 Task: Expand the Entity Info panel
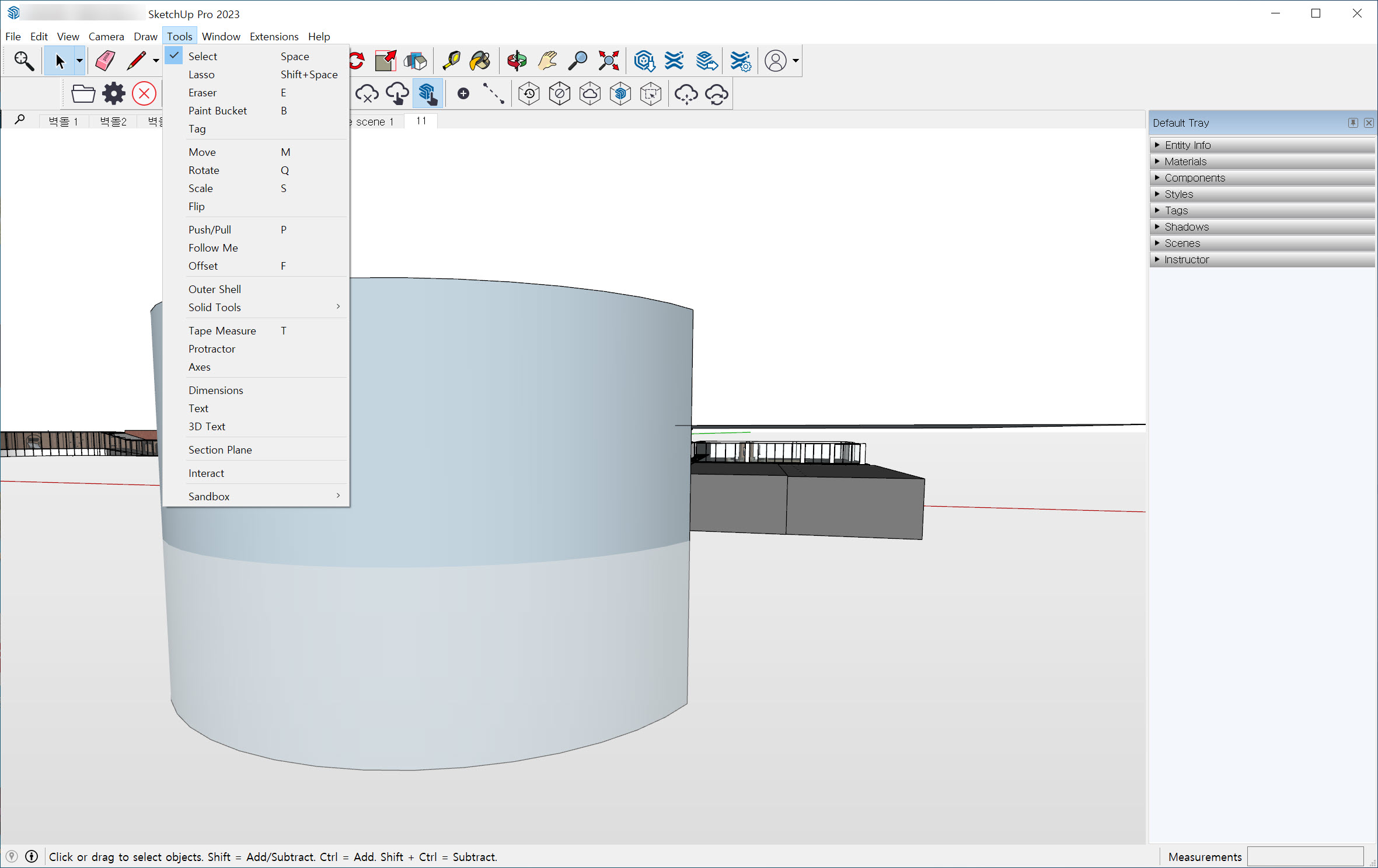1188,145
